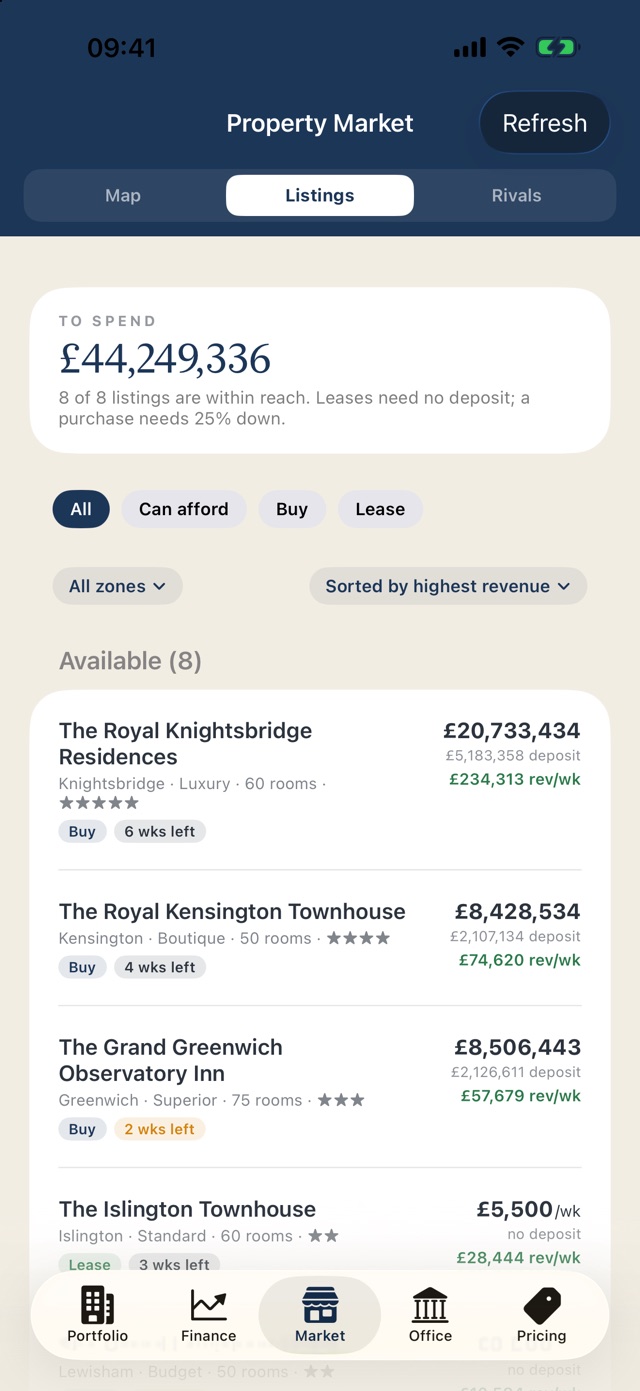Tap the £28,444 rev/wk figure
640x1391 pixels.
pos(519,1258)
